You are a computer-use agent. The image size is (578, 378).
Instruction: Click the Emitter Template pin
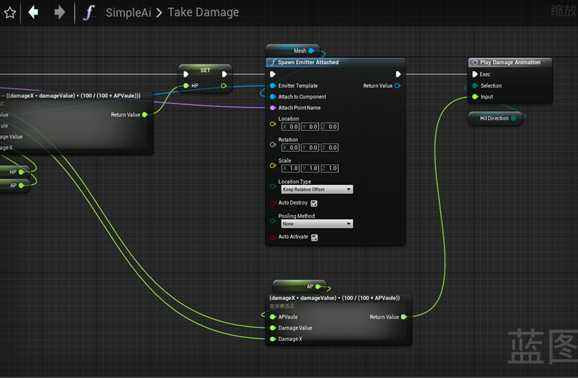tap(273, 86)
